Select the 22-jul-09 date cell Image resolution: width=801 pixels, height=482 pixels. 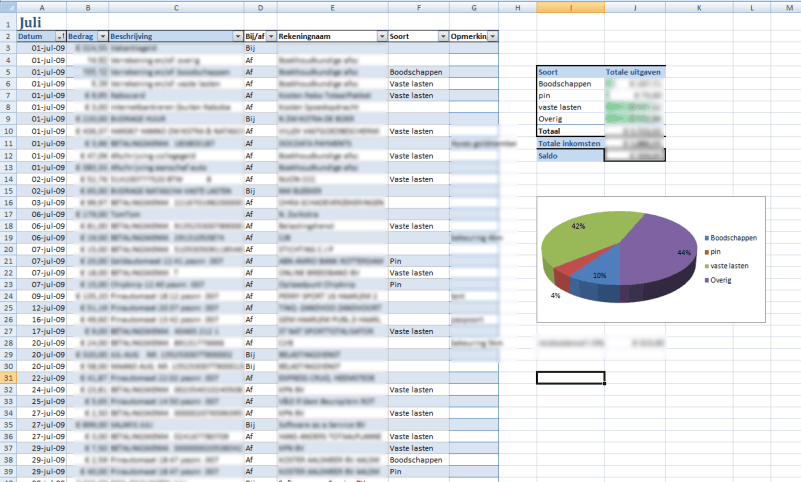tap(41, 378)
